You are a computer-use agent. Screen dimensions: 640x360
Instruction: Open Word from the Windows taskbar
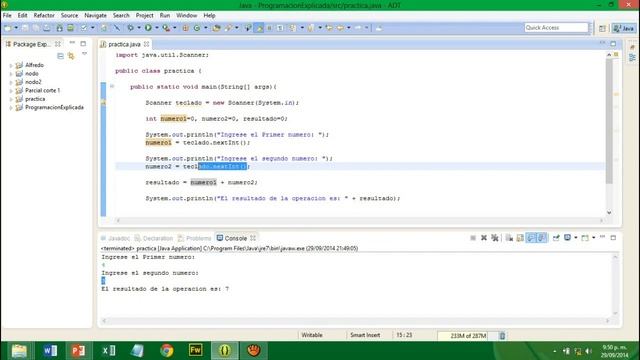coord(50,351)
